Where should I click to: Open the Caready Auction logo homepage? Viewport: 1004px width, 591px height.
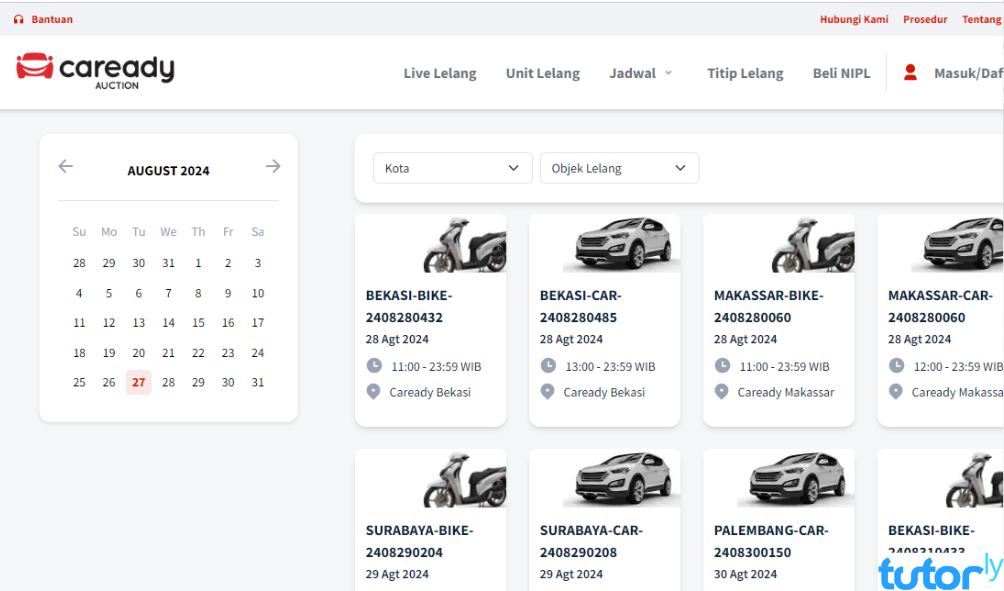click(x=95, y=70)
